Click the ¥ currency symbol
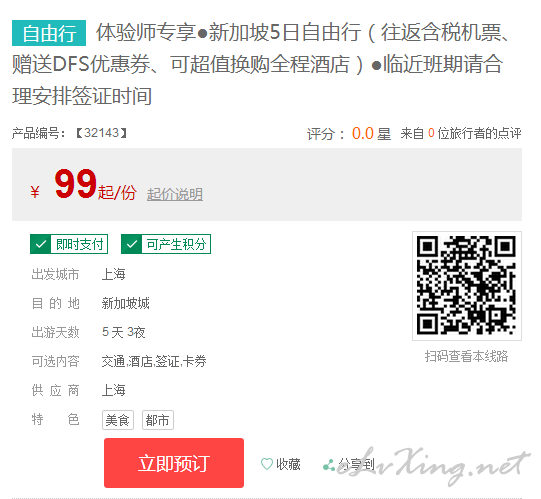Image resolution: width=541 pixels, height=499 pixels. click(35, 192)
